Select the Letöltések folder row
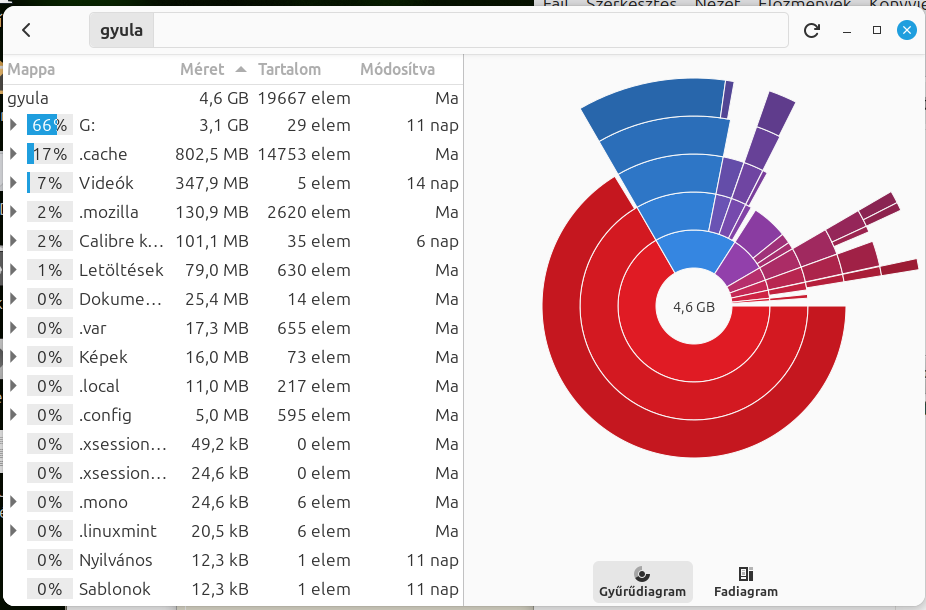The image size is (926, 610). click(x=121, y=270)
